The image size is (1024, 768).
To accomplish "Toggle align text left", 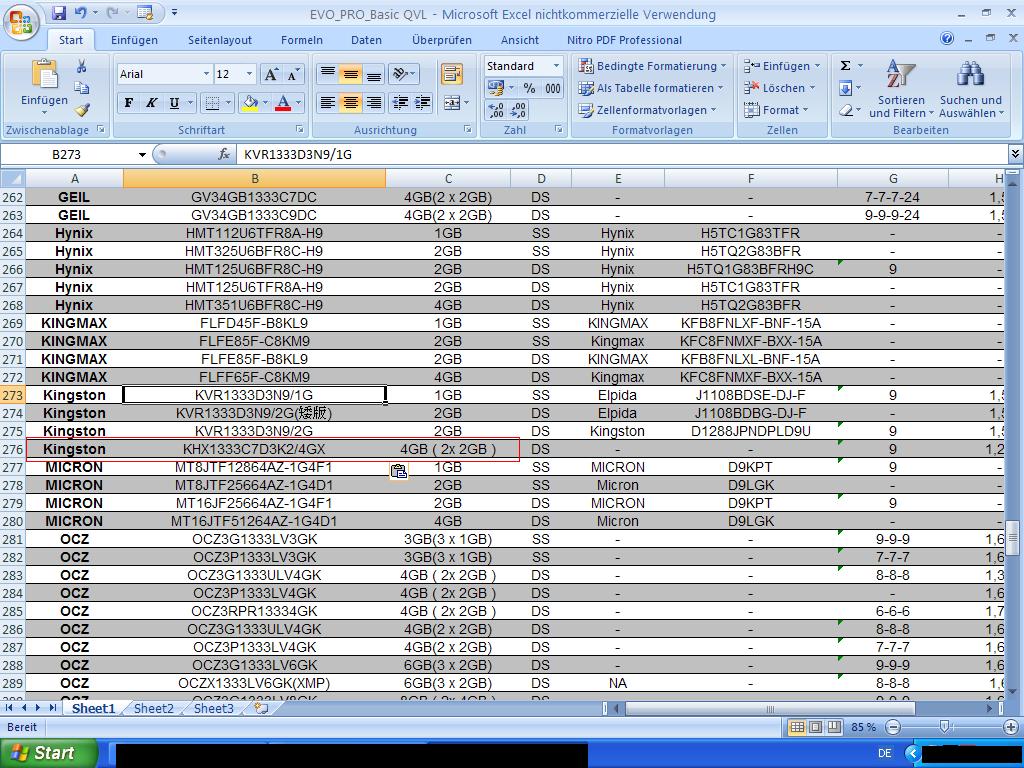I will point(328,103).
